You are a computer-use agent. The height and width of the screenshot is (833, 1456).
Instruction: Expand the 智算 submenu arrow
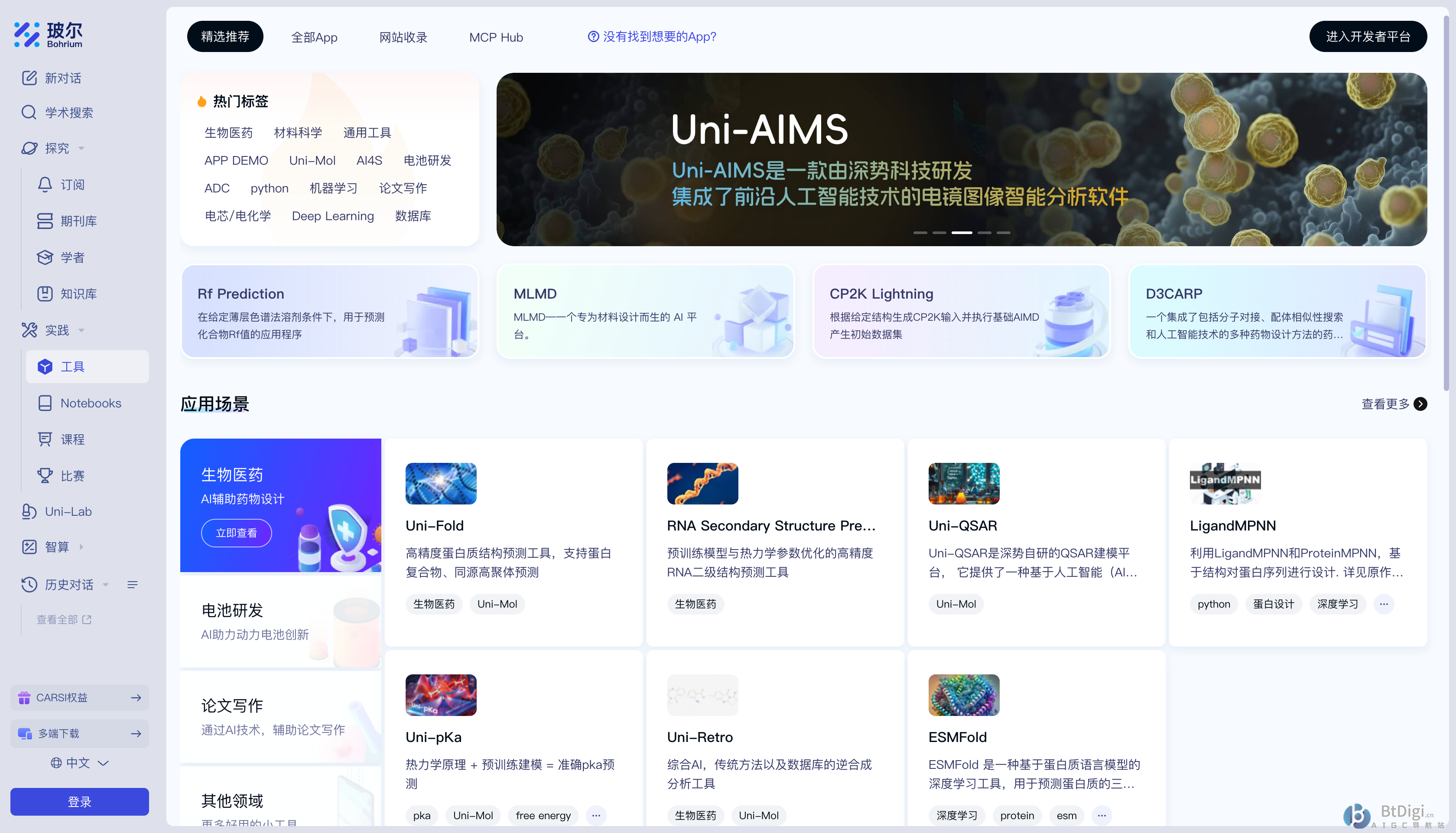[81, 547]
